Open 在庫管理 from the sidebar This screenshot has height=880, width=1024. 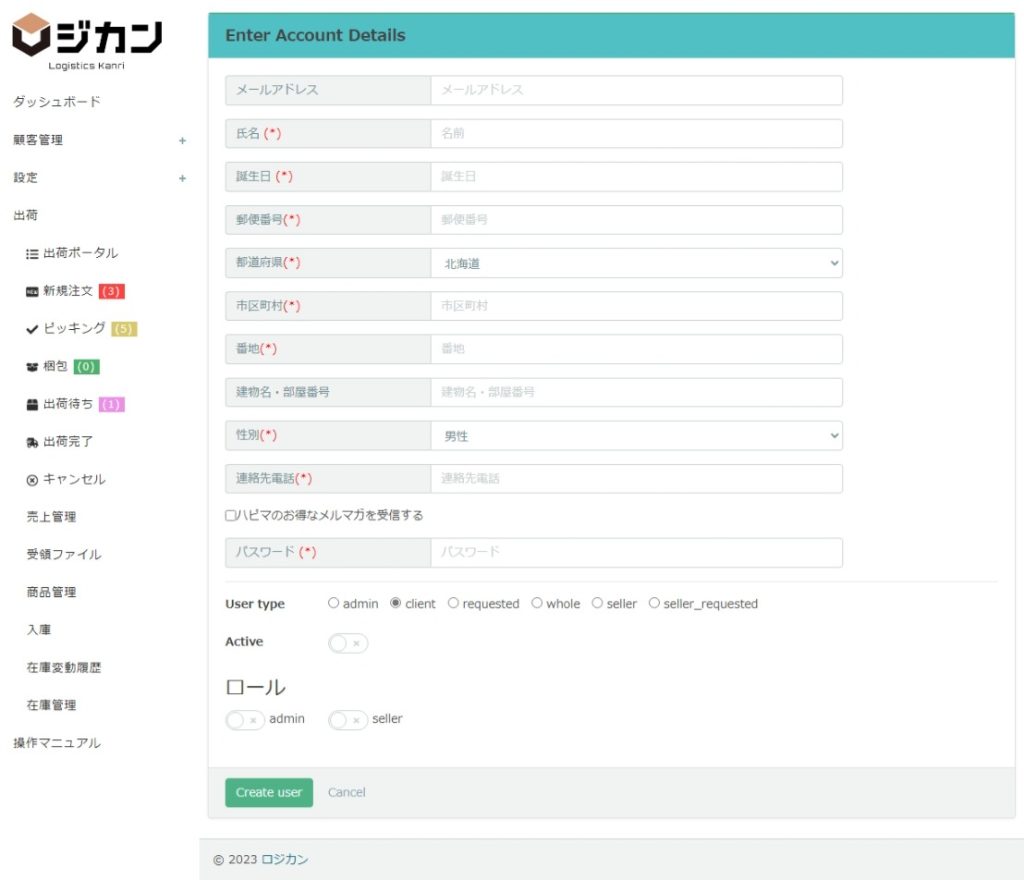[51, 705]
